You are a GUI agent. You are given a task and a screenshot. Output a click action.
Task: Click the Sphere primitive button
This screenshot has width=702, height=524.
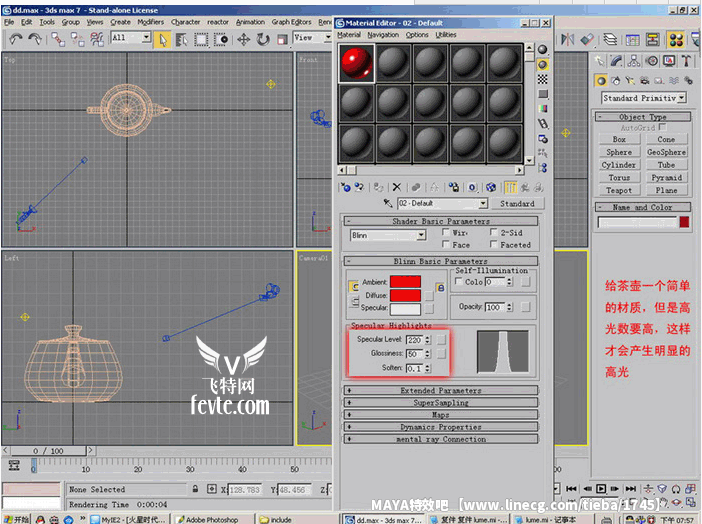(619, 152)
